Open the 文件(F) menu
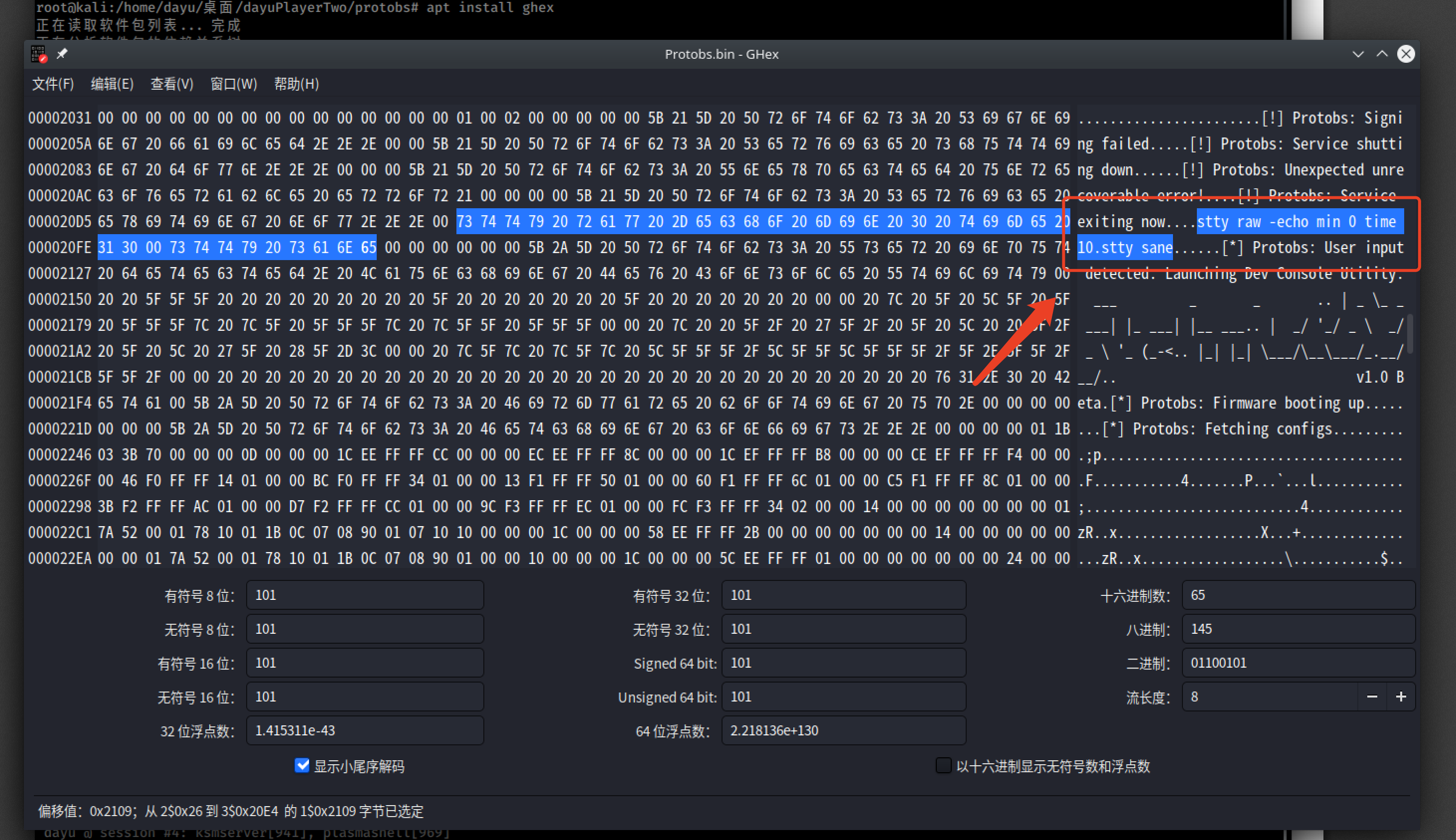Viewport: 1456px width, 840px height. 53,84
